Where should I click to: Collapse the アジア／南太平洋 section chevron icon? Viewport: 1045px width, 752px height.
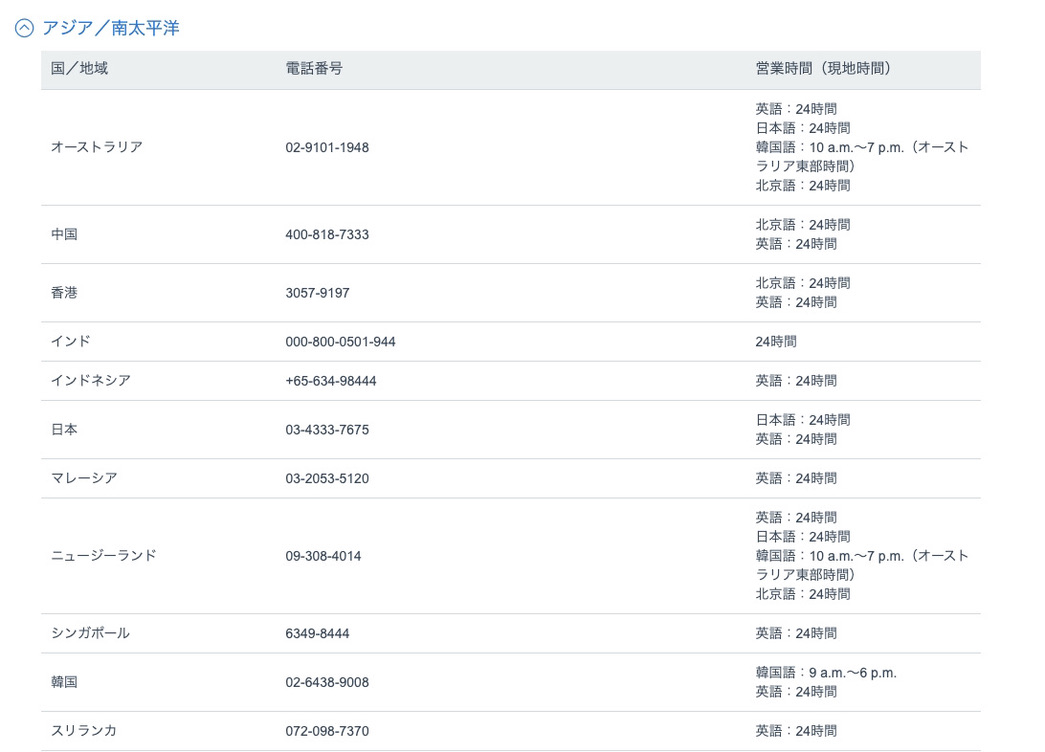[24, 29]
